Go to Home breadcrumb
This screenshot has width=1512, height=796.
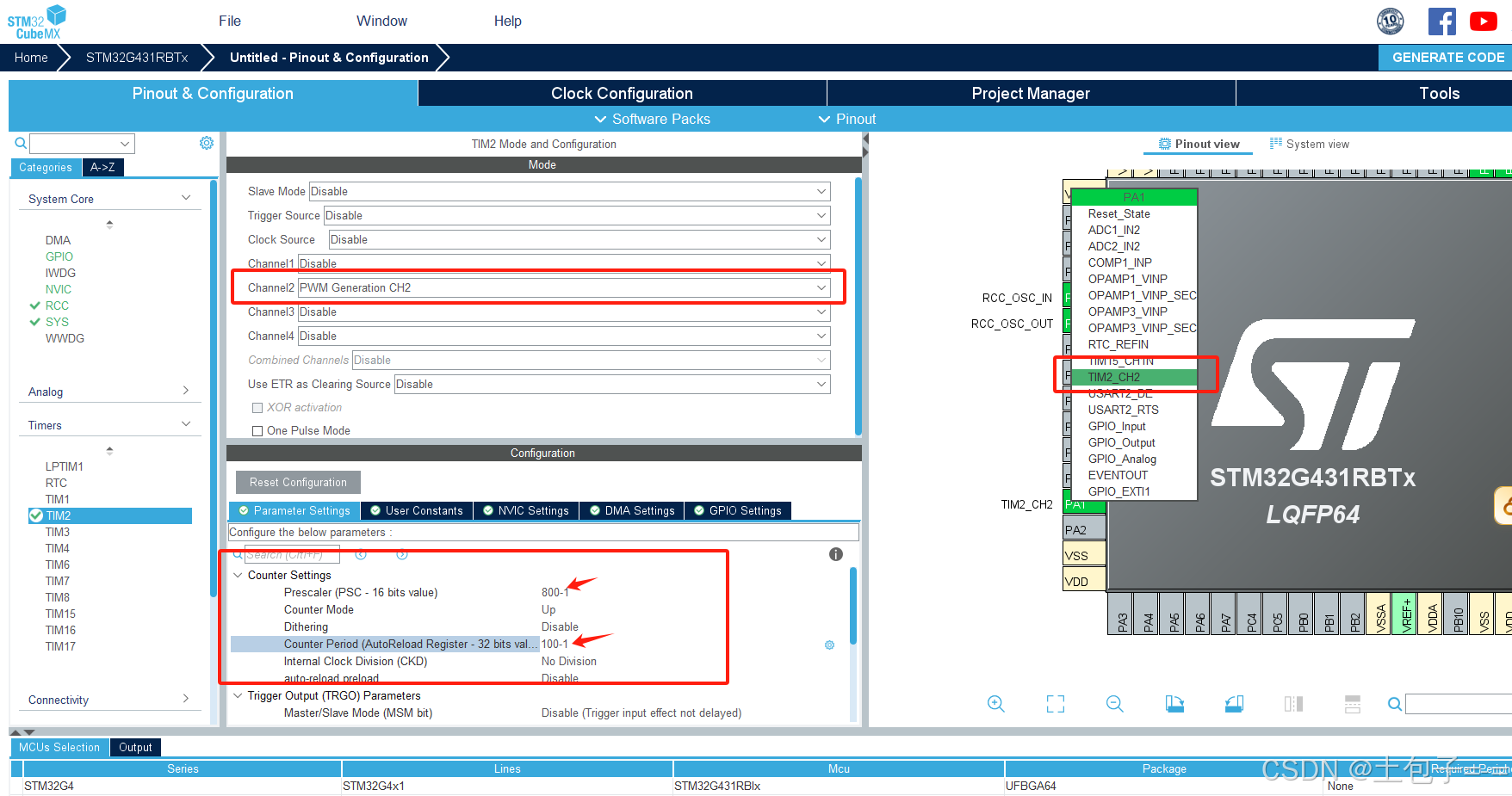point(31,58)
